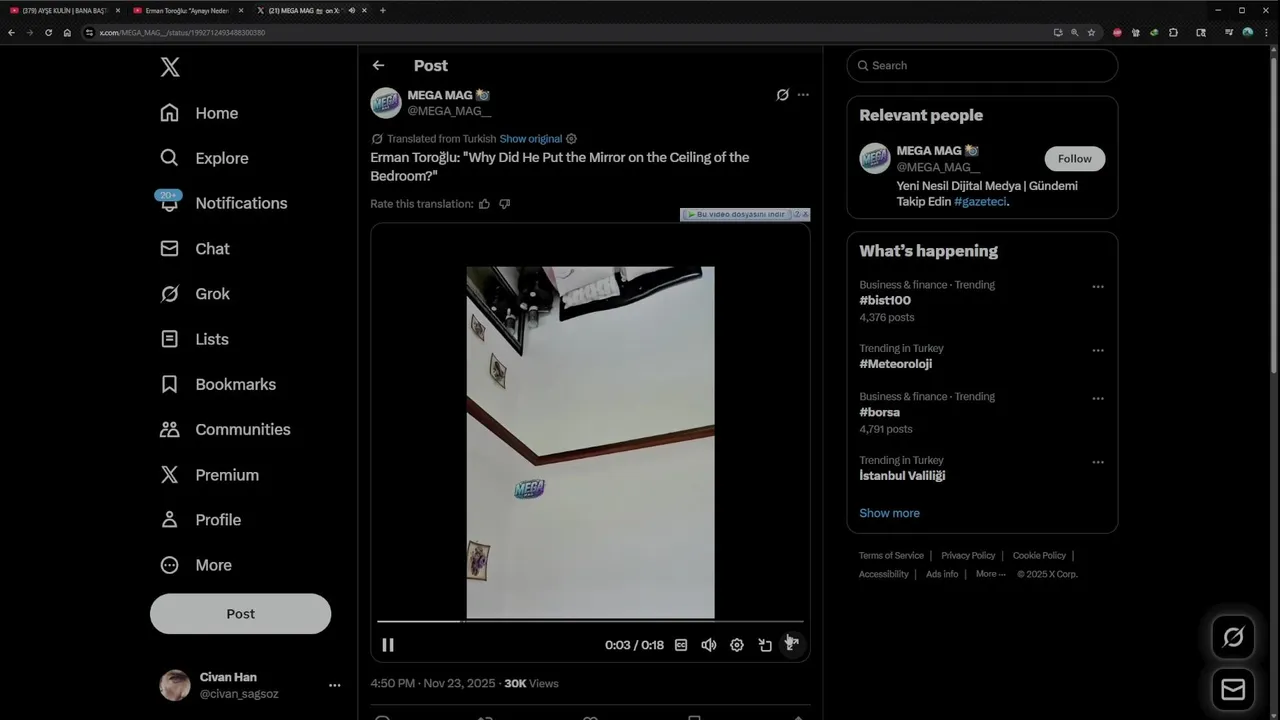Mute the MEGA MAG tab audio icon
The width and height of the screenshot is (1280, 720).
click(351, 10)
